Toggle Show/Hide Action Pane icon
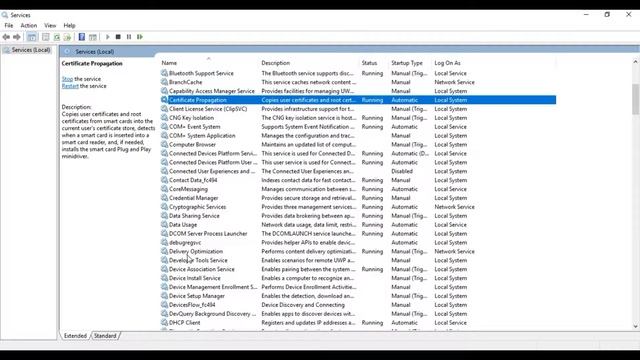 click(x=93, y=37)
